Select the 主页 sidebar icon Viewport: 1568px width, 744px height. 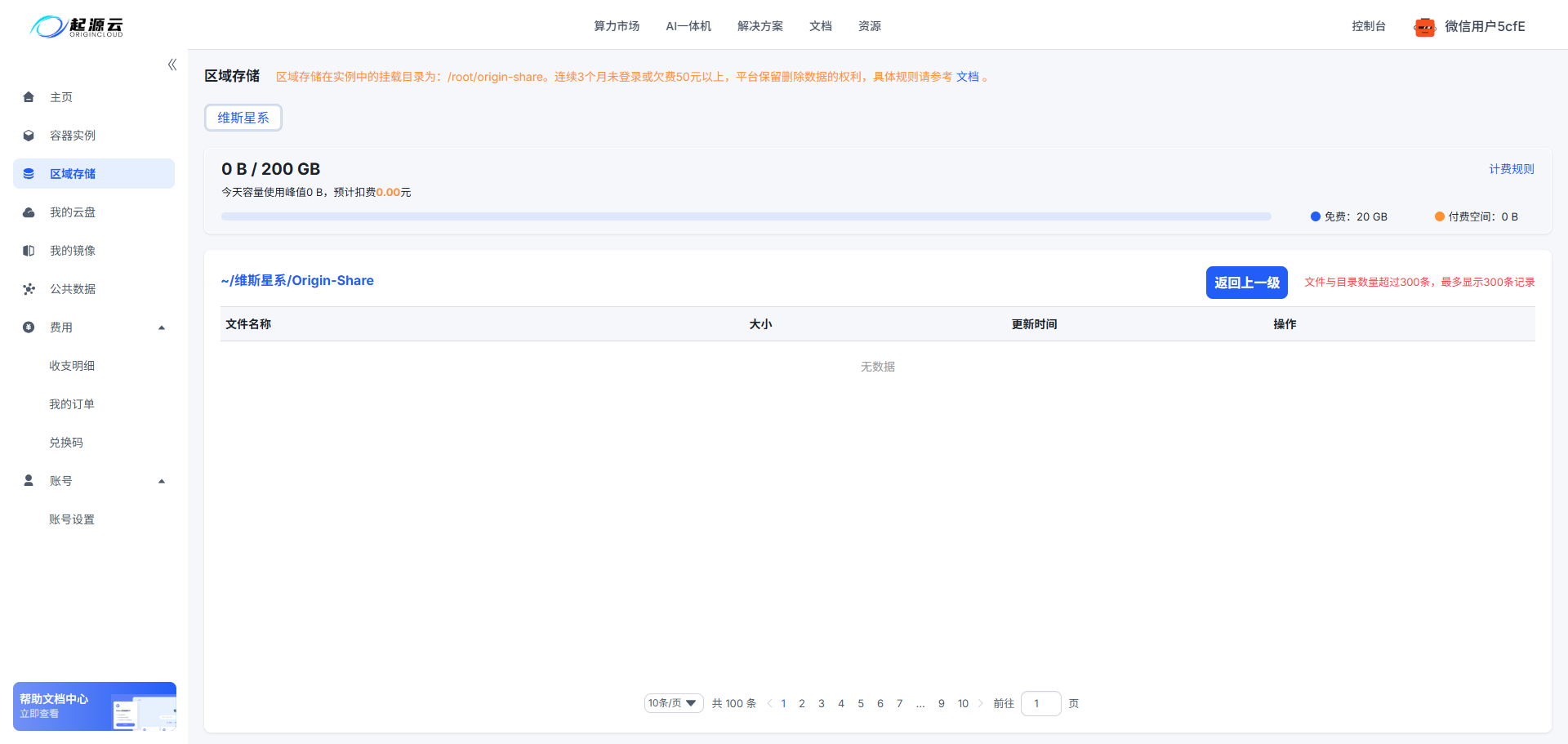[x=29, y=96]
